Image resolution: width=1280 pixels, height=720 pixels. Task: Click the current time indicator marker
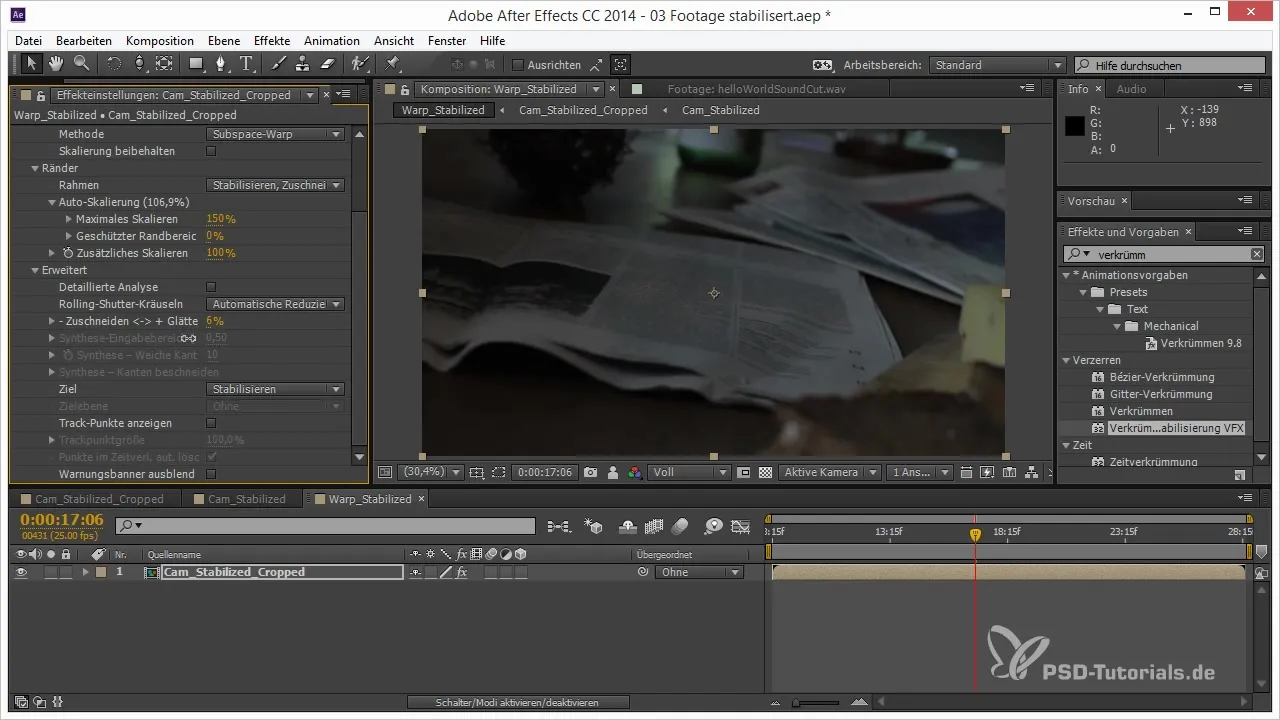coord(976,535)
